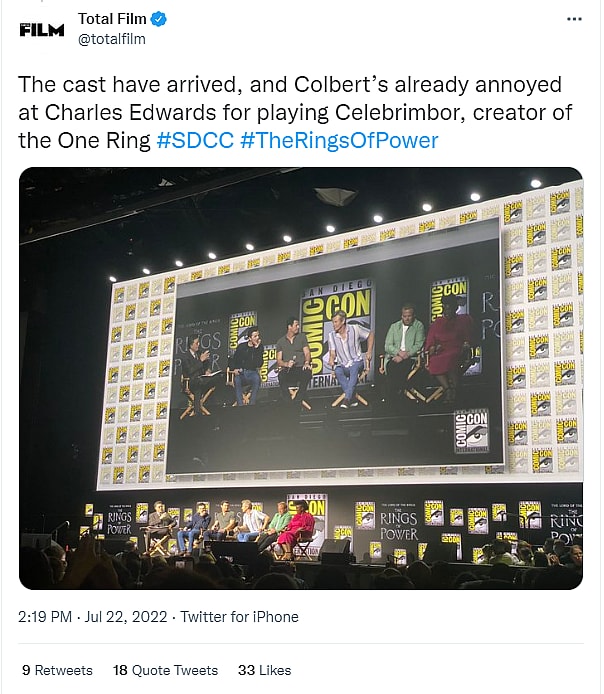Click the blue verified badge

click(158, 19)
